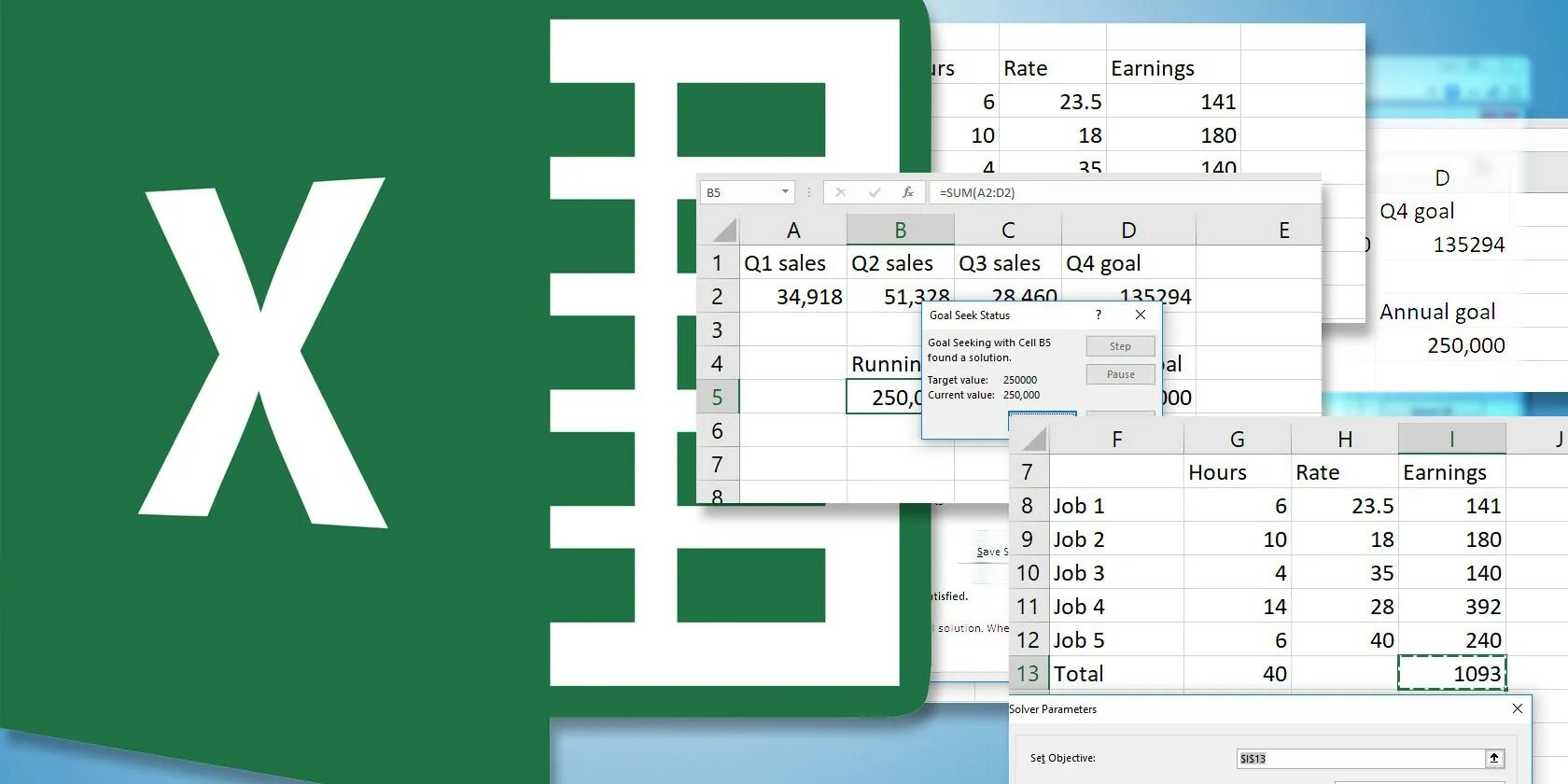Select column H header
This screenshot has height=784, width=1568.
point(1345,439)
